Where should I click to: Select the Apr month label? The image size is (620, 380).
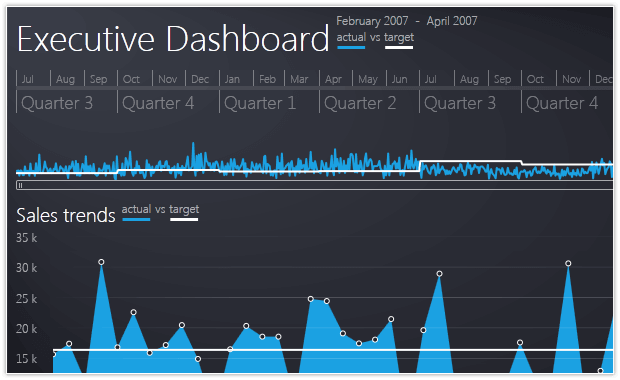[333, 79]
